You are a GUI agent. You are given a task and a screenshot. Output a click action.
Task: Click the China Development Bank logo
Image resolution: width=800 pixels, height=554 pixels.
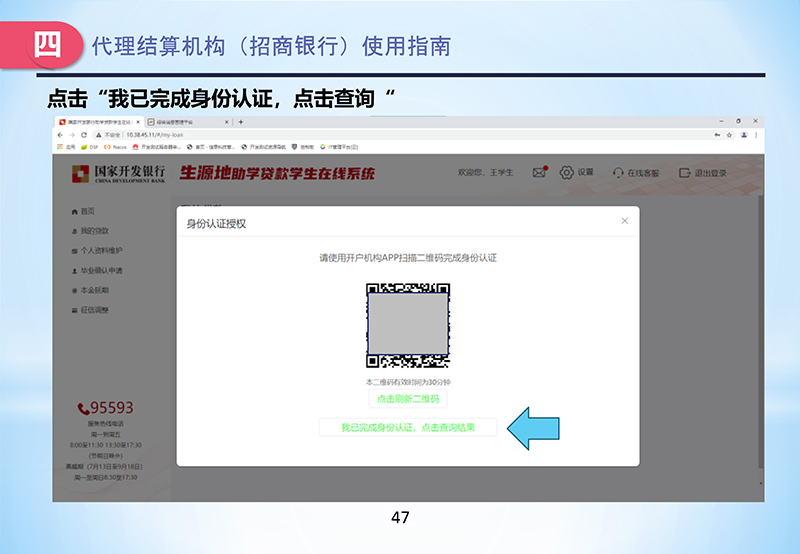tap(118, 173)
